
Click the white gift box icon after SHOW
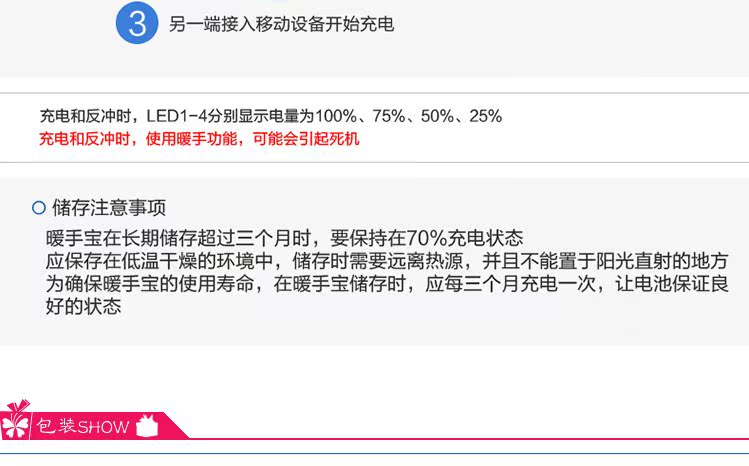click(x=149, y=424)
